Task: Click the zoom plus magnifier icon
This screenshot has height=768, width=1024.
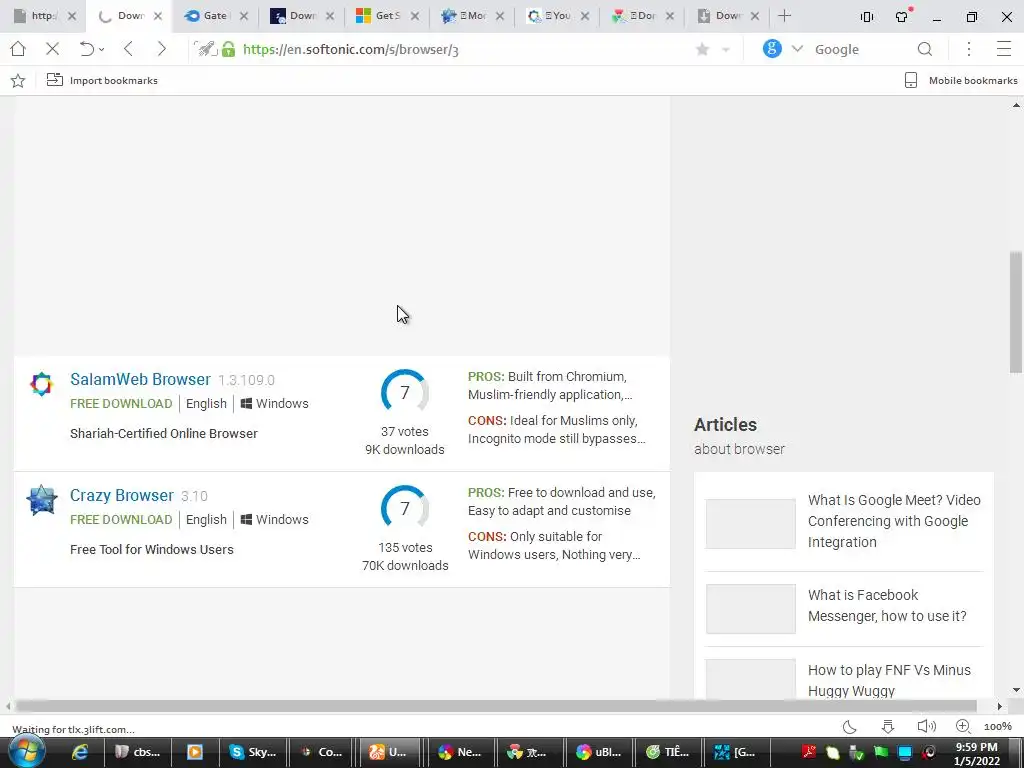Action: (963, 726)
